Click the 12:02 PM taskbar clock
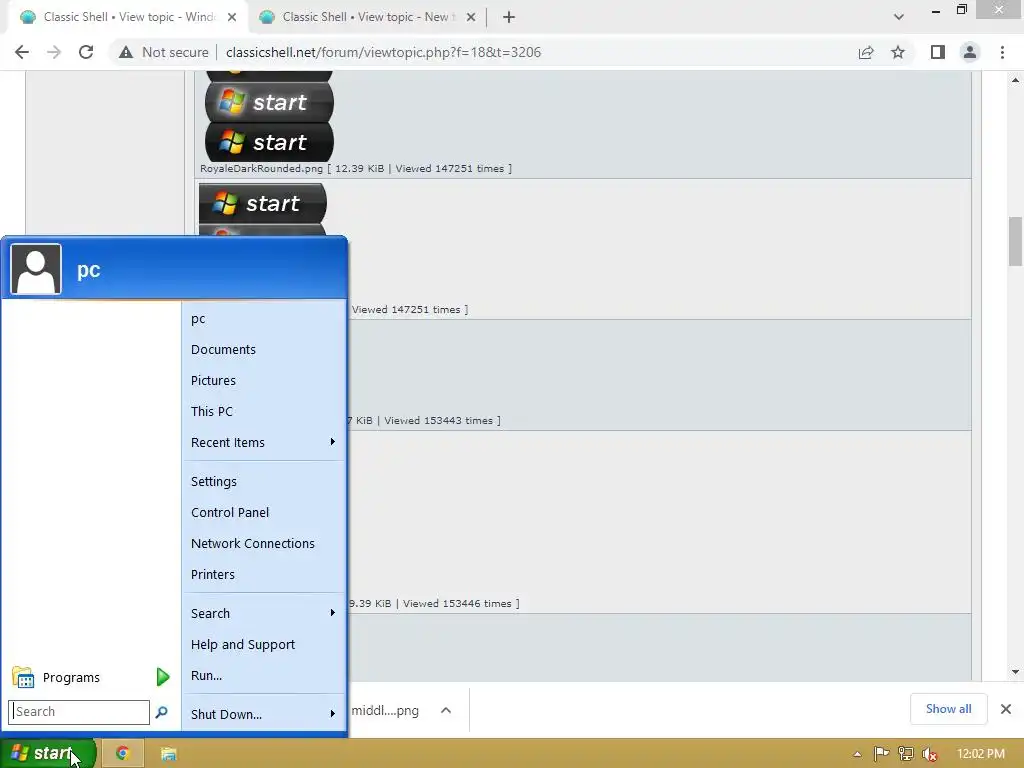This screenshot has width=1024, height=768. click(x=980, y=754)
